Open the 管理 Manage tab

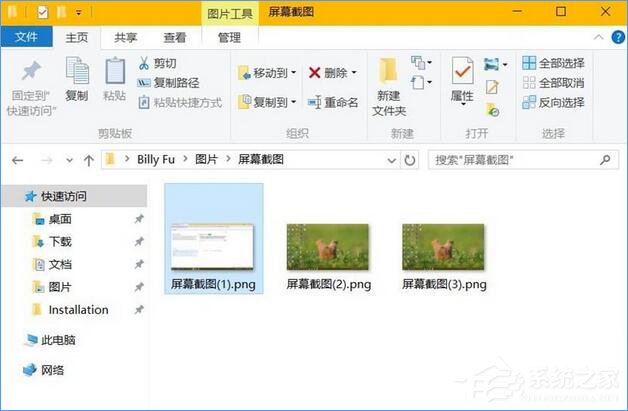click(229, 38)
